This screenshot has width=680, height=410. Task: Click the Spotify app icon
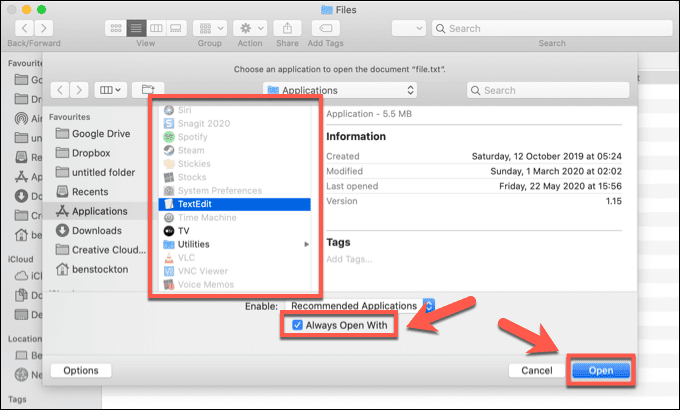click(x=169, y=137)
